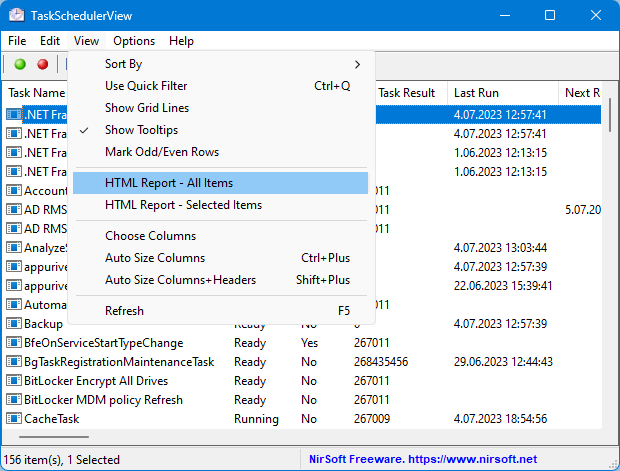
Task: Click Last Run value 29.06.2023 12:44:43
Action: [x=503, y=361]
